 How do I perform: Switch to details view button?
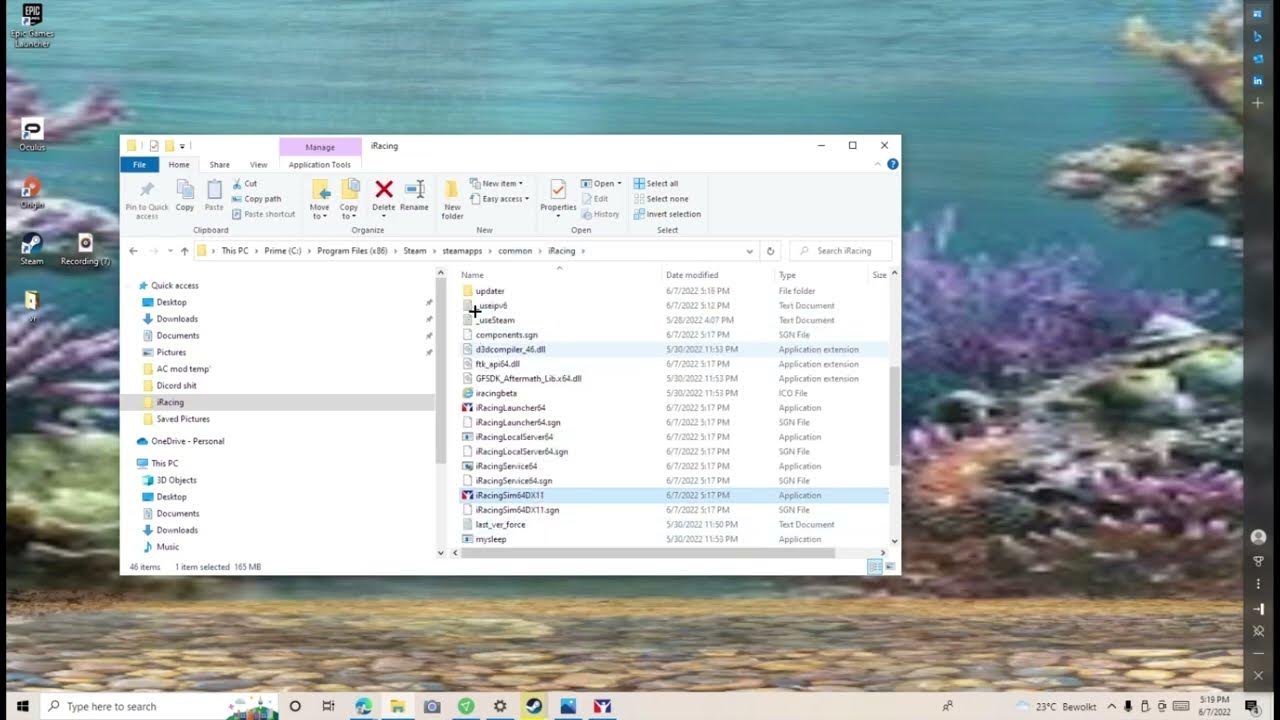pyautogui.click(x=875, y=567)
